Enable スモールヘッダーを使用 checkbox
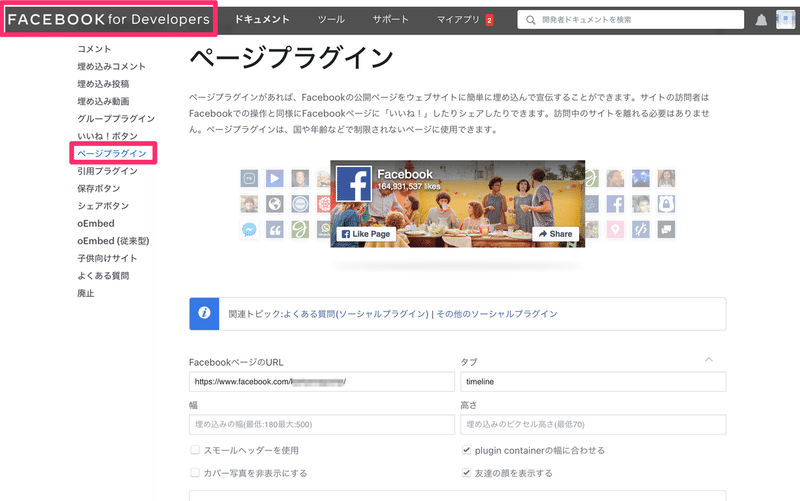This screenshot has width=800, height=501. (194, 450)
